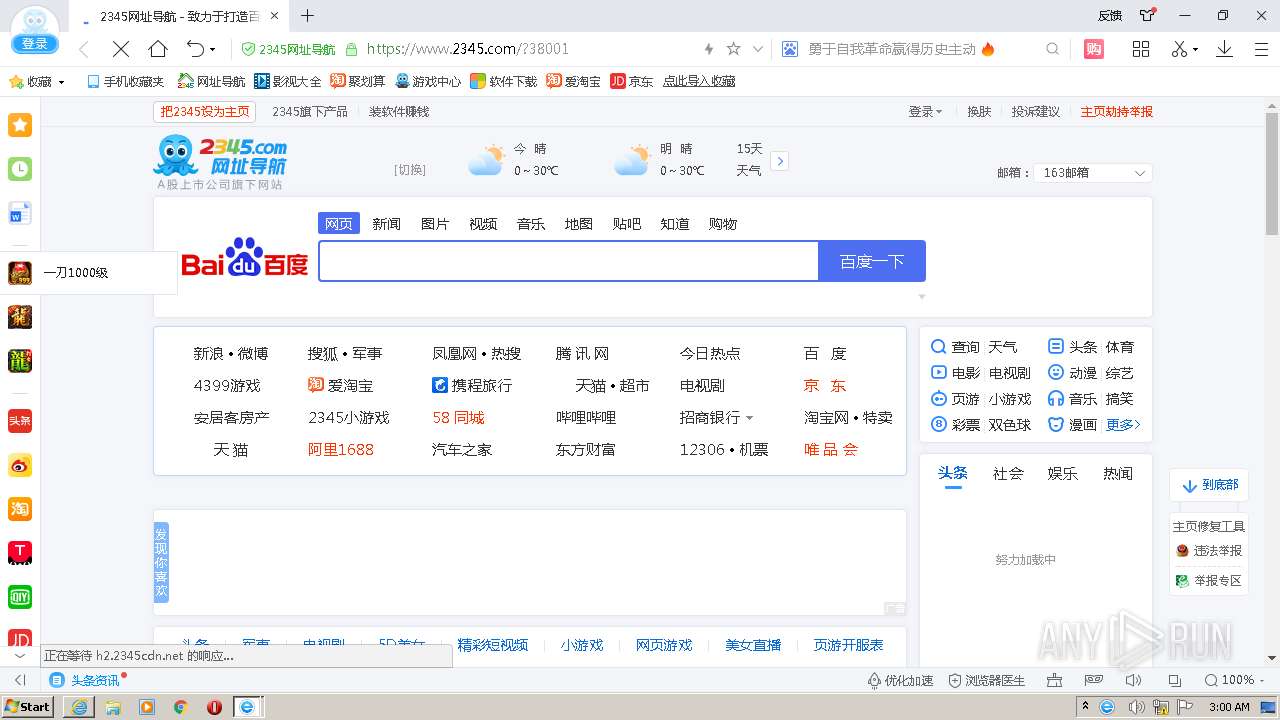Click the scissors screenshot tool

(x=1179, y=49)
